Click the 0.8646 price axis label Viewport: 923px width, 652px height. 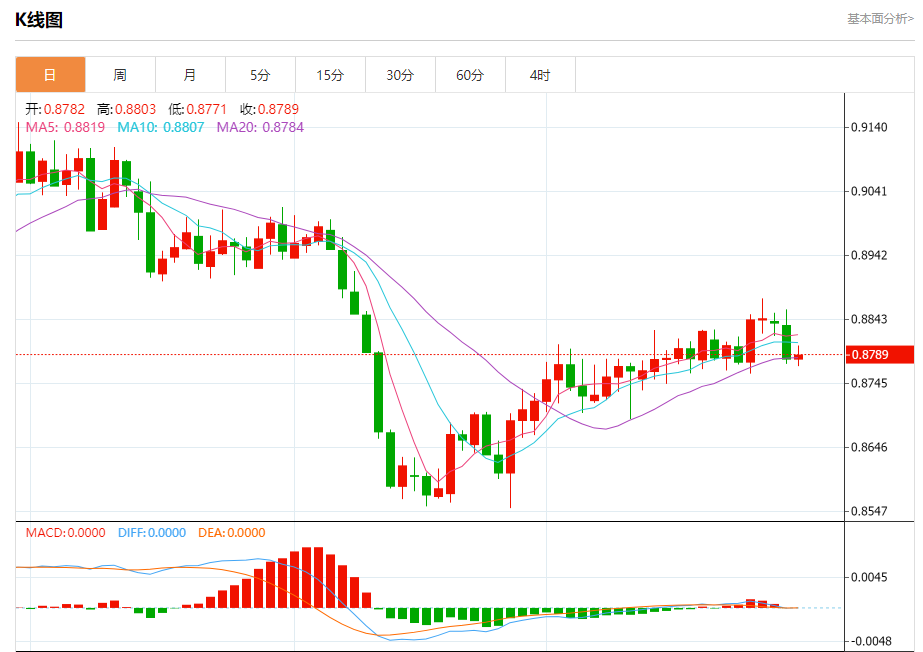click(x=869, y=447)
